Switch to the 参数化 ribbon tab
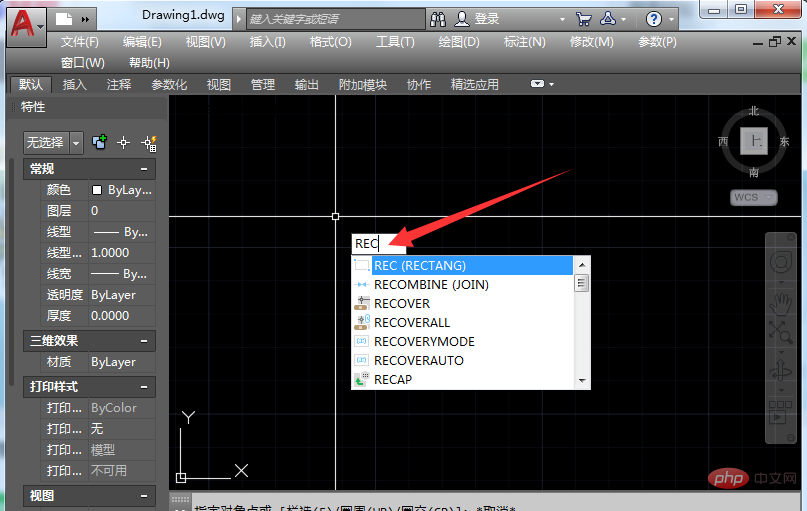Viewport: 807px width, 511px height. [169, 84]
